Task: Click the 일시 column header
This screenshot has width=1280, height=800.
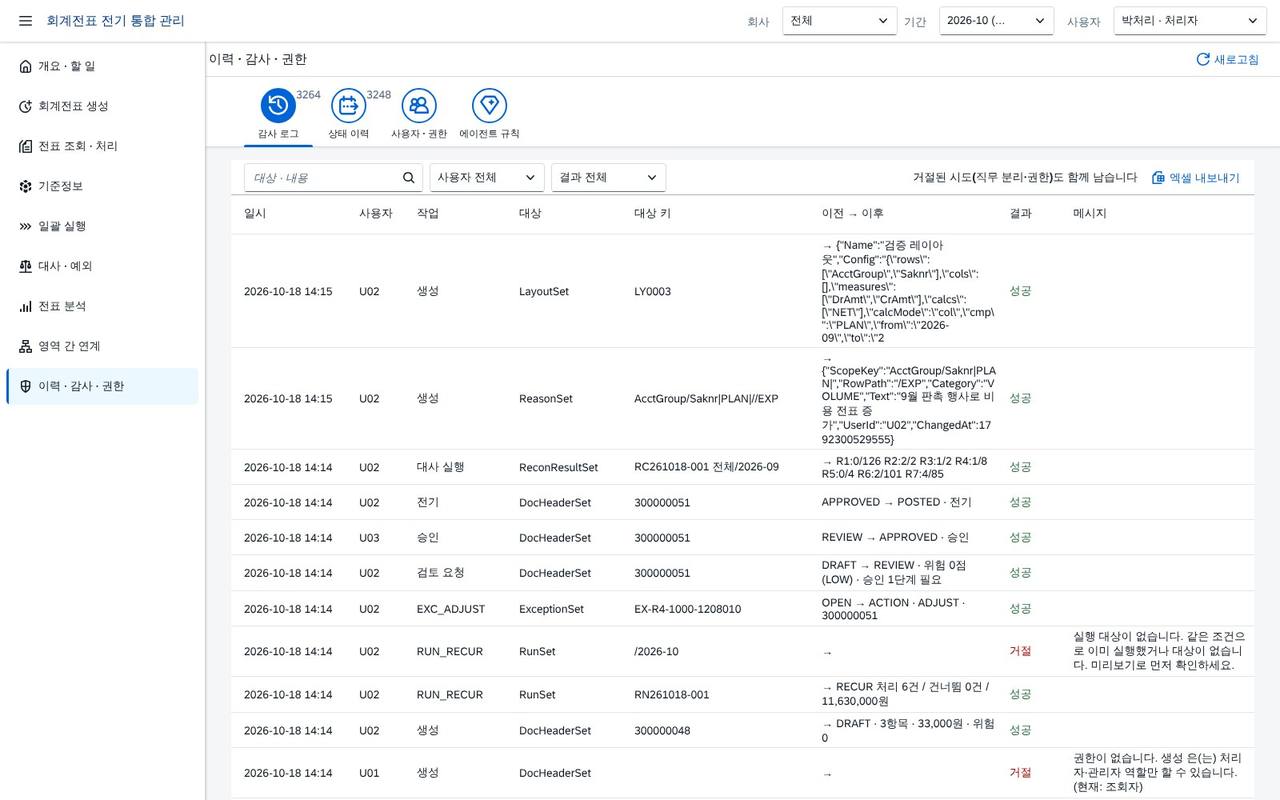Action: point(255,214)
